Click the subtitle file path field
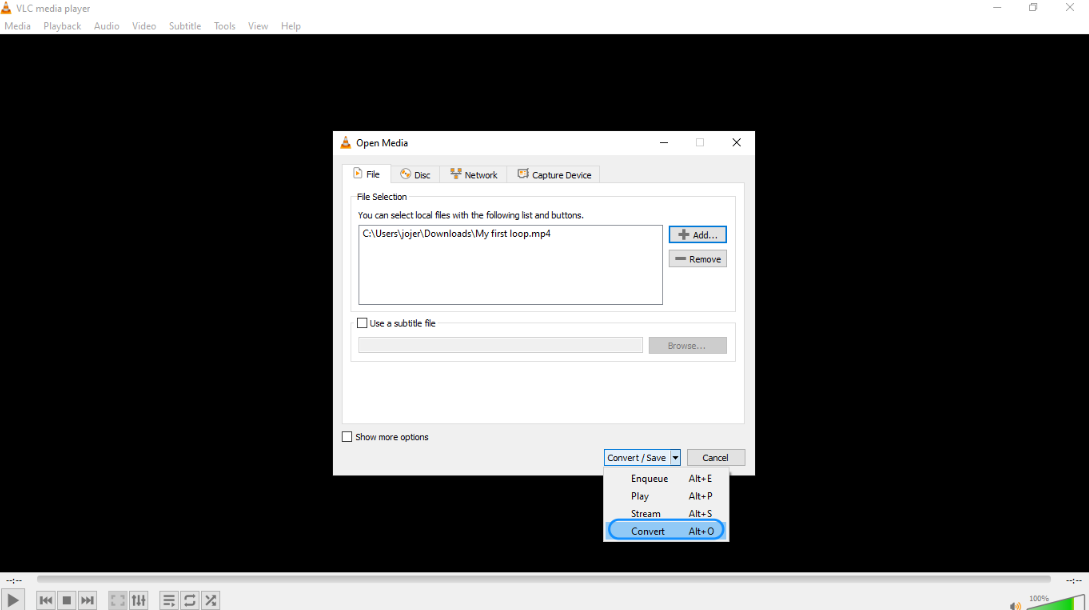The height and width of the screenshot is (610, 1089). tap(500, 345)
